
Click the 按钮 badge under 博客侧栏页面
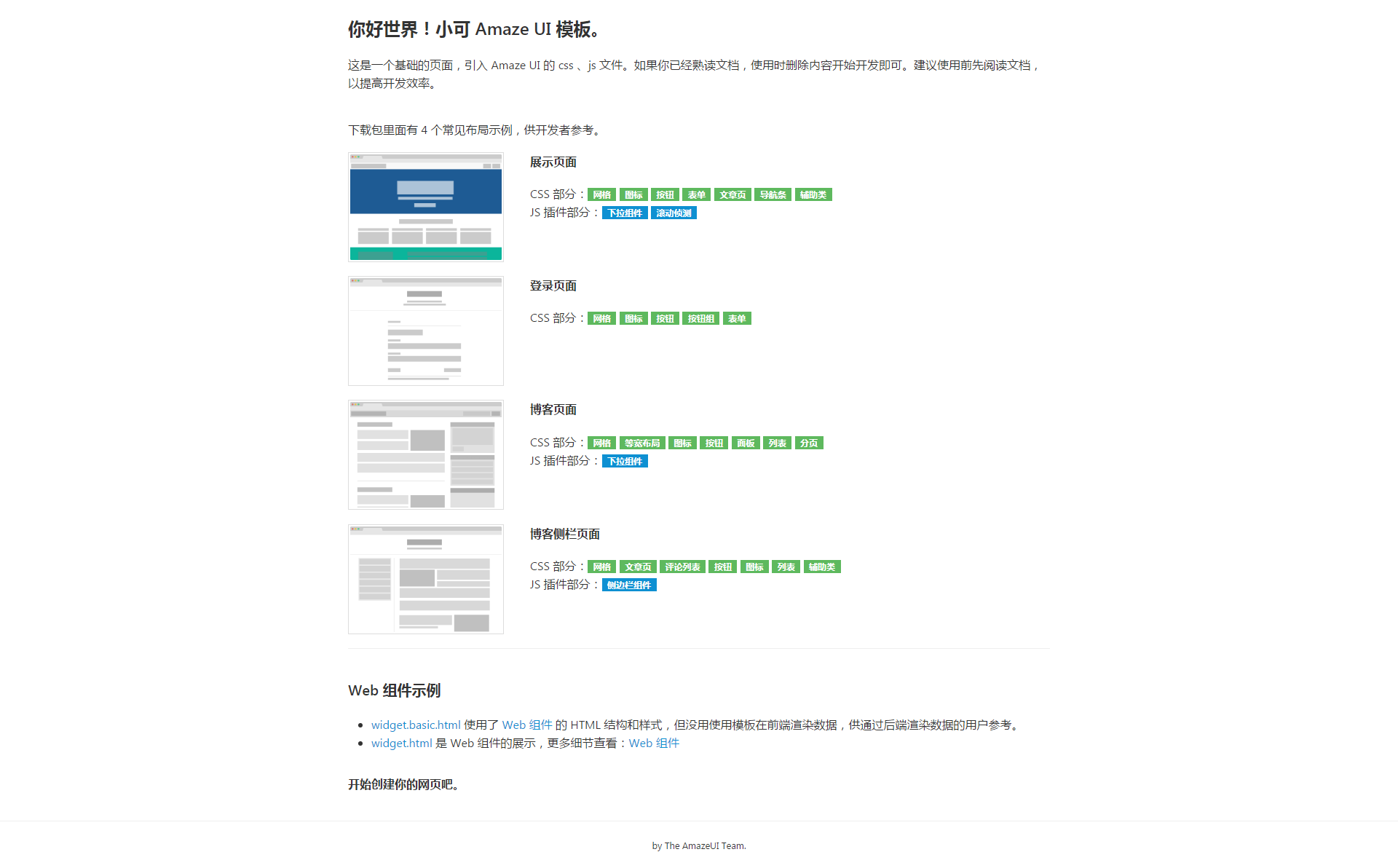(x=723, y=567)
